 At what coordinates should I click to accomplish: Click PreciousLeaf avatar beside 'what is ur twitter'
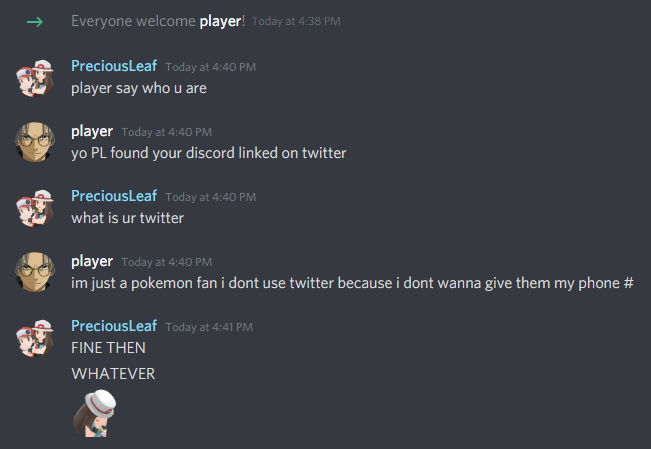35,208
